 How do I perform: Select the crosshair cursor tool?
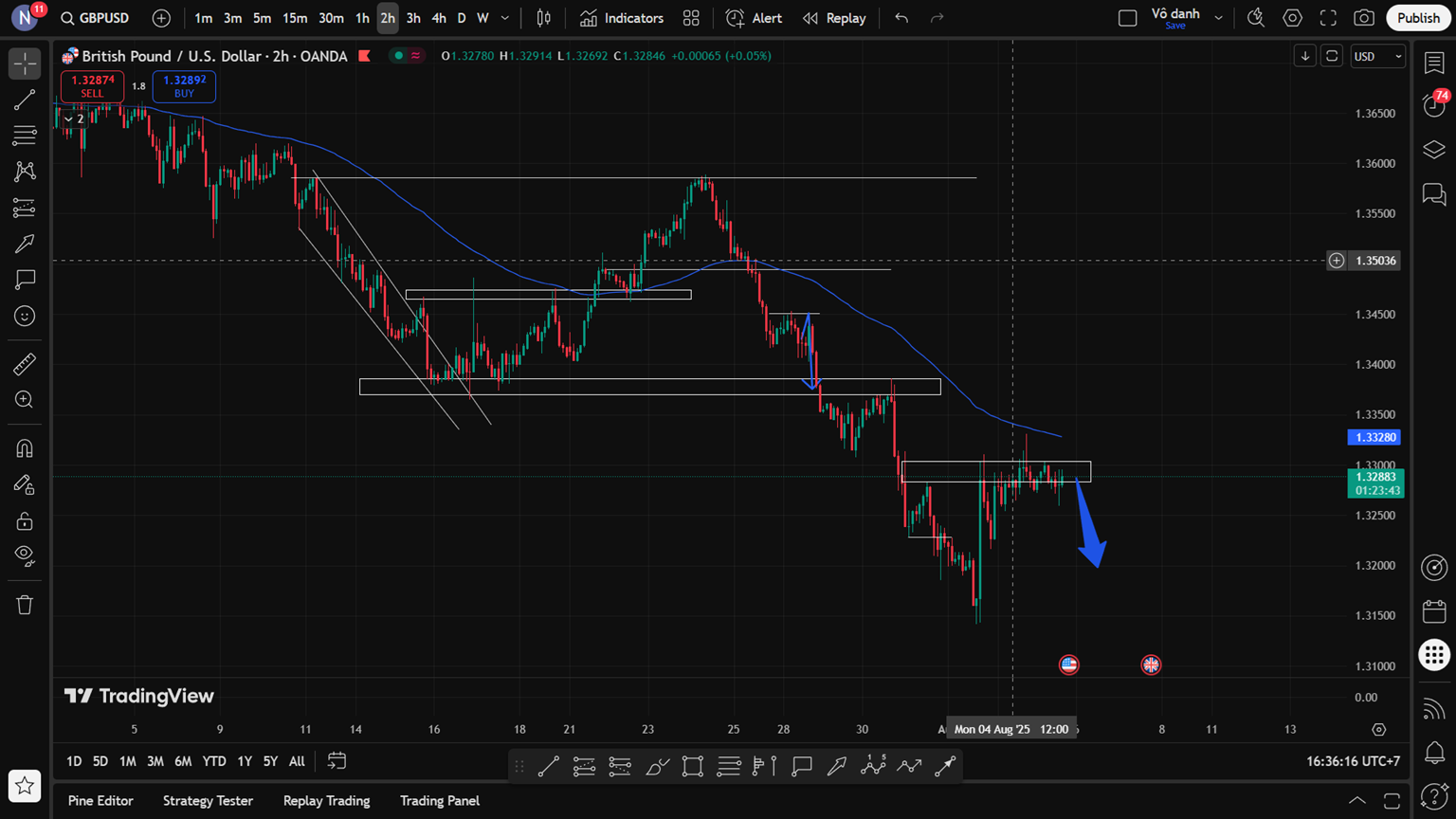(25, 64)
